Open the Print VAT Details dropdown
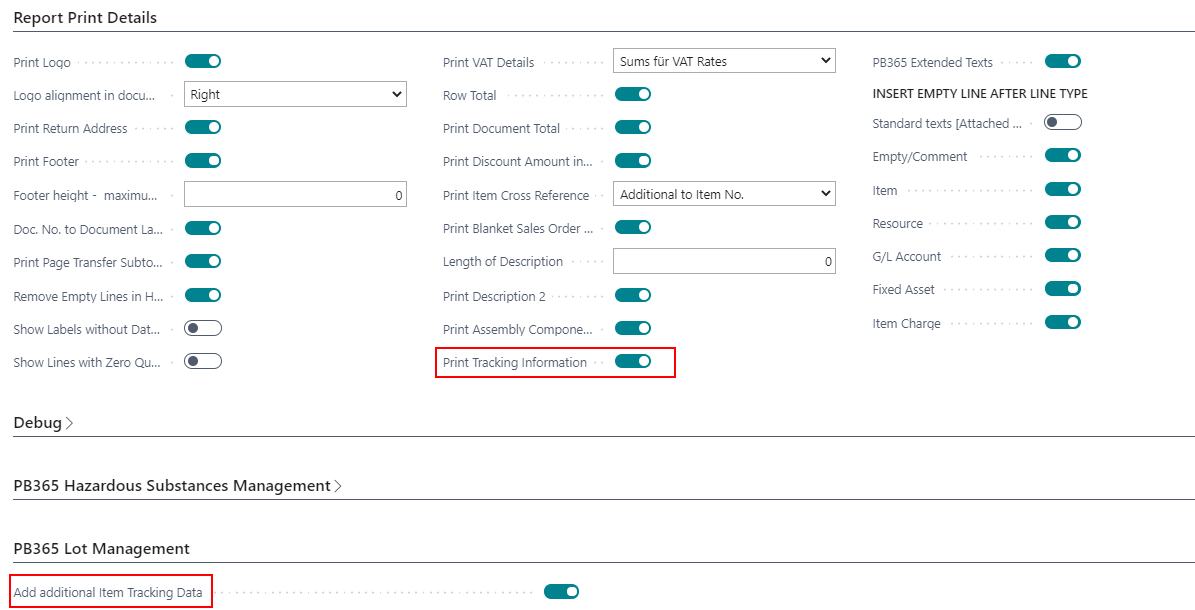Screen dimensions: 1195x610 [x=724, y=61]
